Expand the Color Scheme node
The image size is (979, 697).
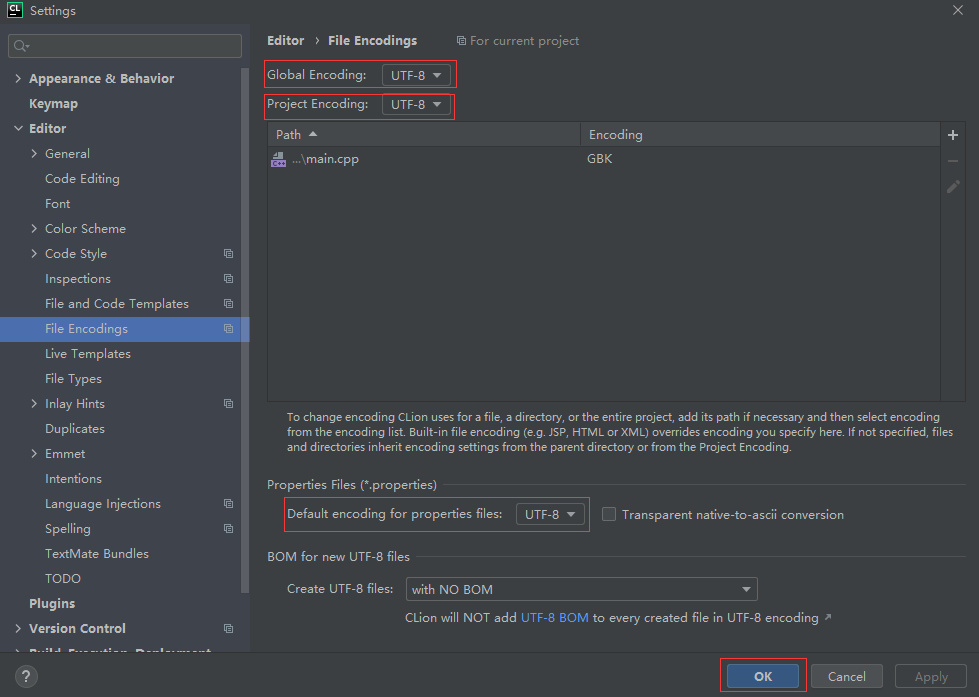tap(34, 228)
